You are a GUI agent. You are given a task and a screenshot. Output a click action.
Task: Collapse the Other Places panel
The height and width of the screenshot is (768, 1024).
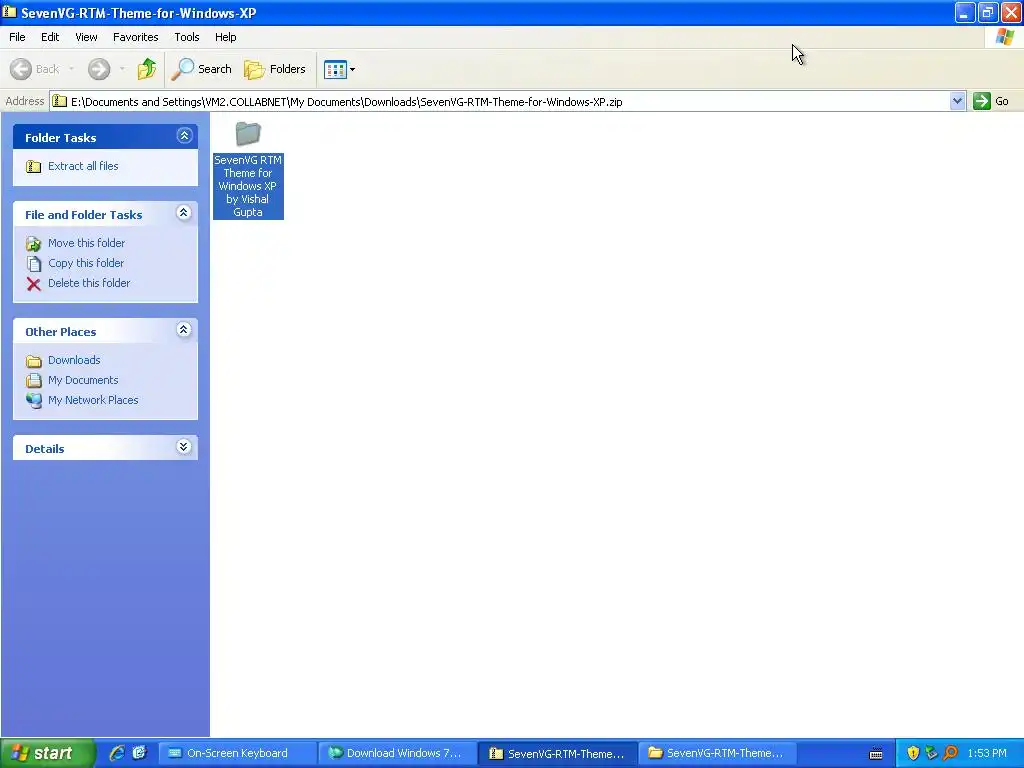click(184, 330)
